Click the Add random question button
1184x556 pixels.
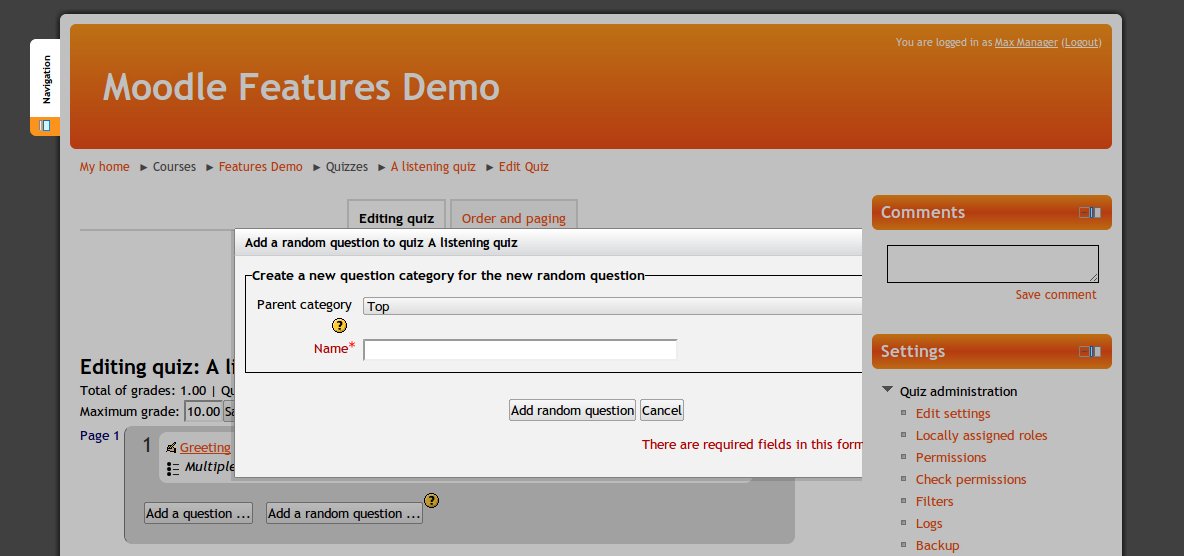572,410
